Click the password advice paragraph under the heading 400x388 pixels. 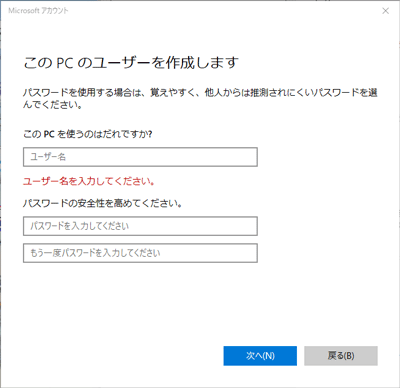(x=200, y=98)
